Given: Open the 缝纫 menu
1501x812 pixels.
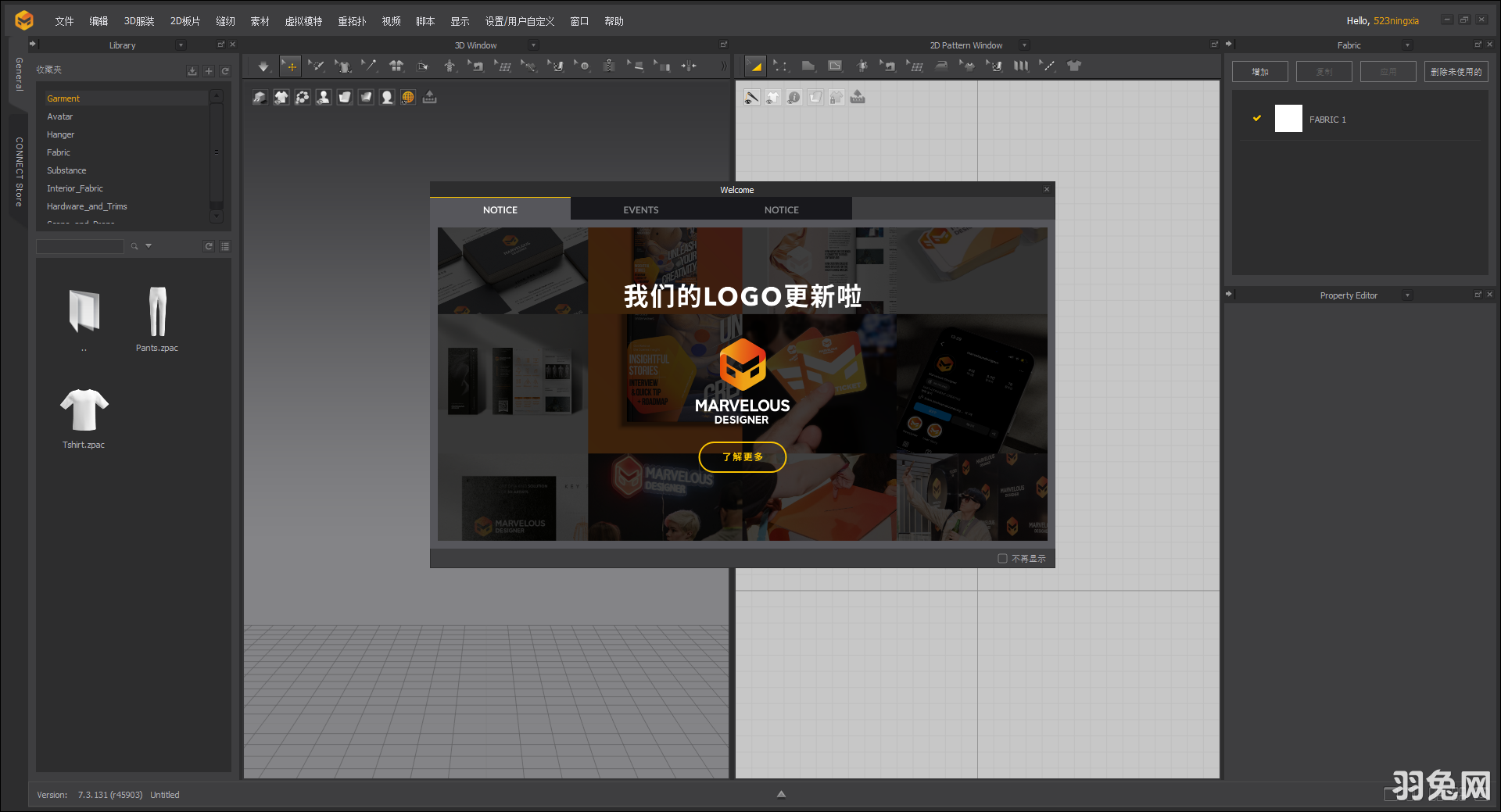Looking at the screenshot, I should [225, 21].
